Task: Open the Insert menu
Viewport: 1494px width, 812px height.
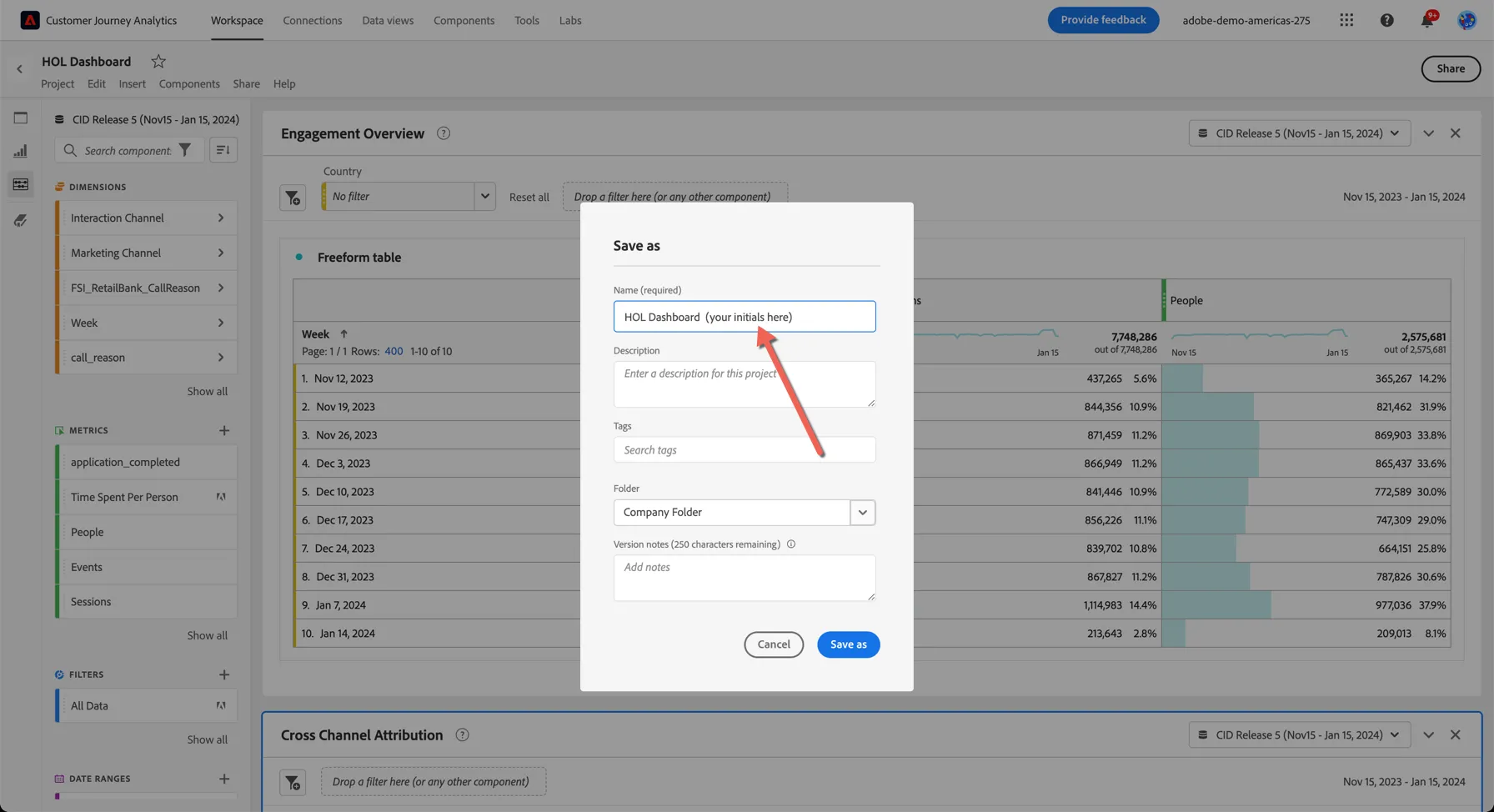Action: tap(132, 84)
